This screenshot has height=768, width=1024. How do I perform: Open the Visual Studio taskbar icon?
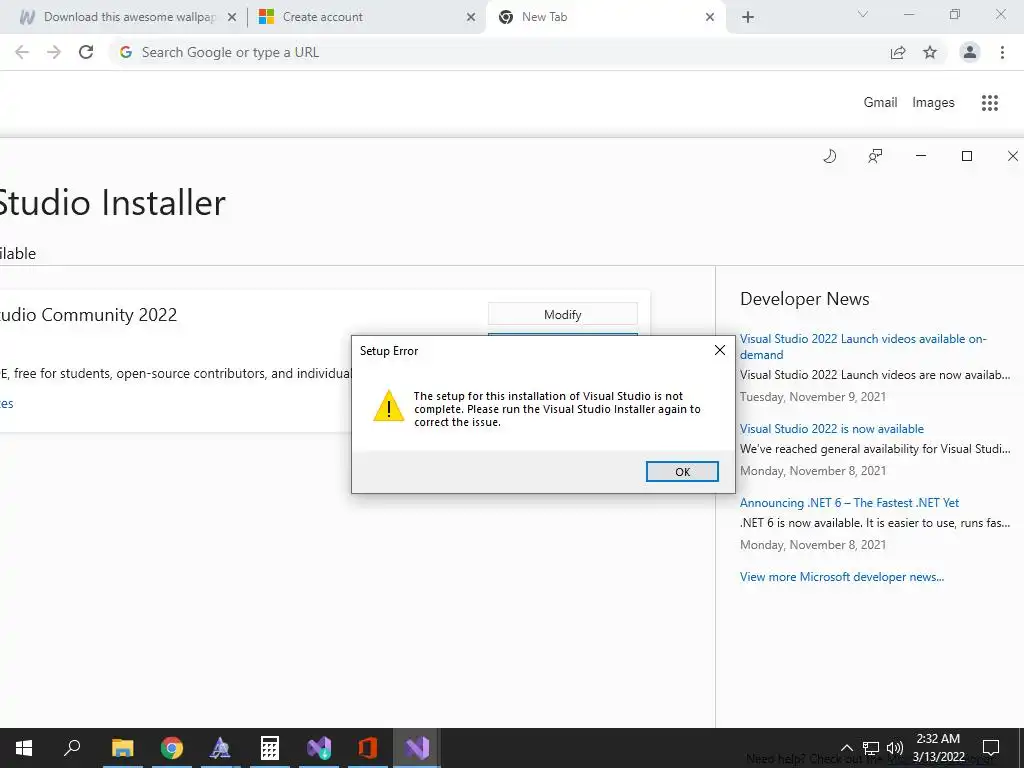(417, 748)
